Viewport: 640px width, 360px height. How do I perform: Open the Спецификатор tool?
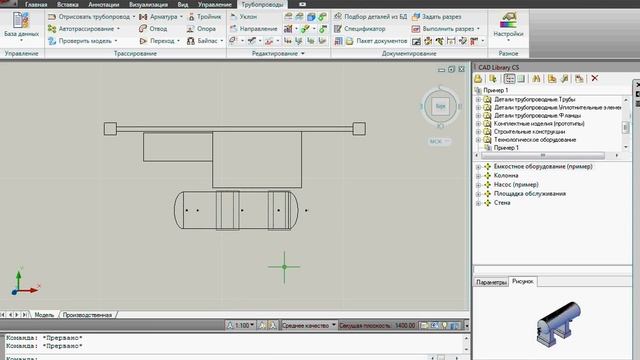(360, 29)
